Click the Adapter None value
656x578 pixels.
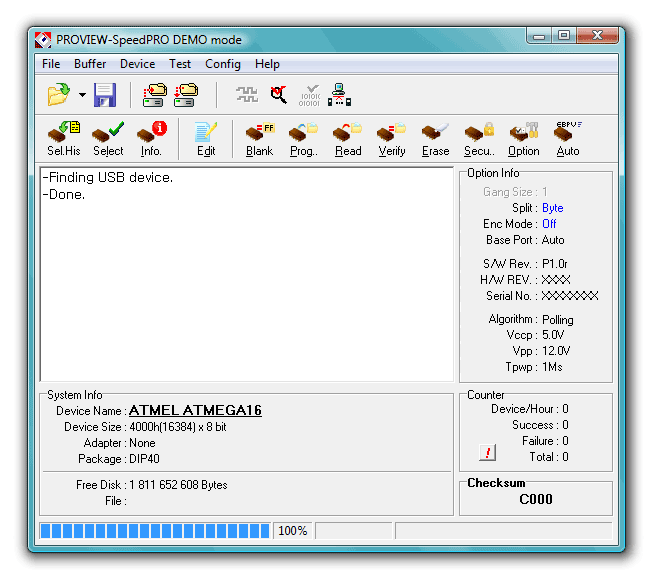coord(142,443)
